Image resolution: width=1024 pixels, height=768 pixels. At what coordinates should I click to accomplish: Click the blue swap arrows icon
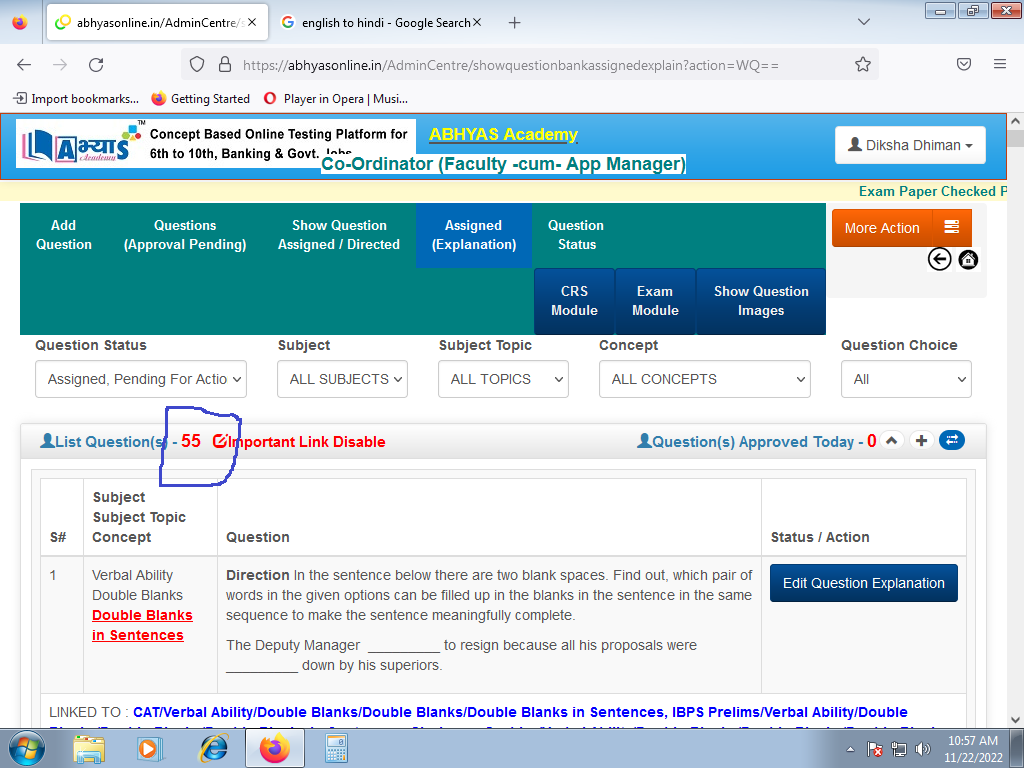952,441
